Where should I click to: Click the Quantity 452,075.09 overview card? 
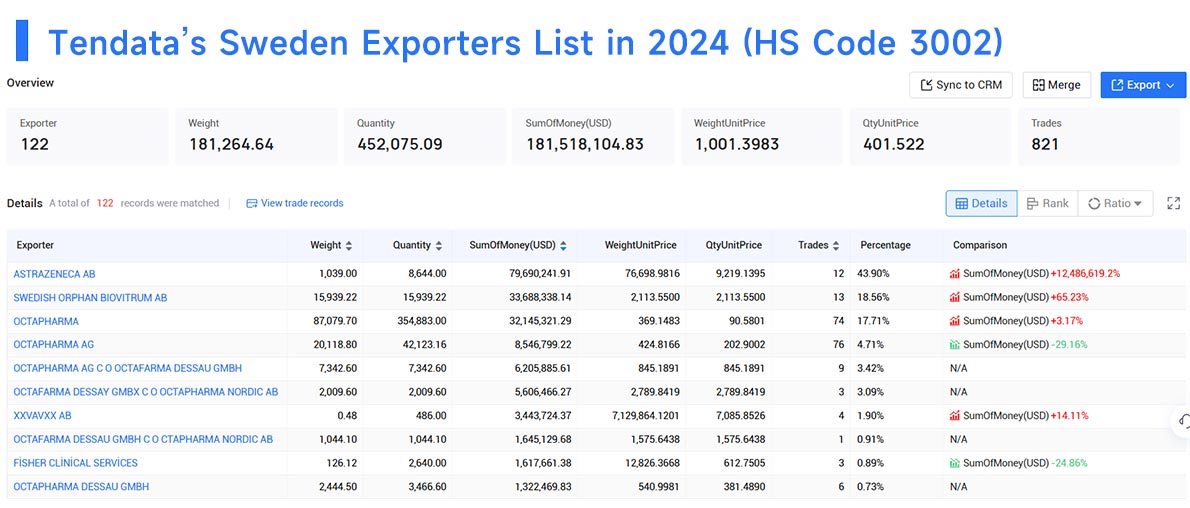click(x=425, y=136)
